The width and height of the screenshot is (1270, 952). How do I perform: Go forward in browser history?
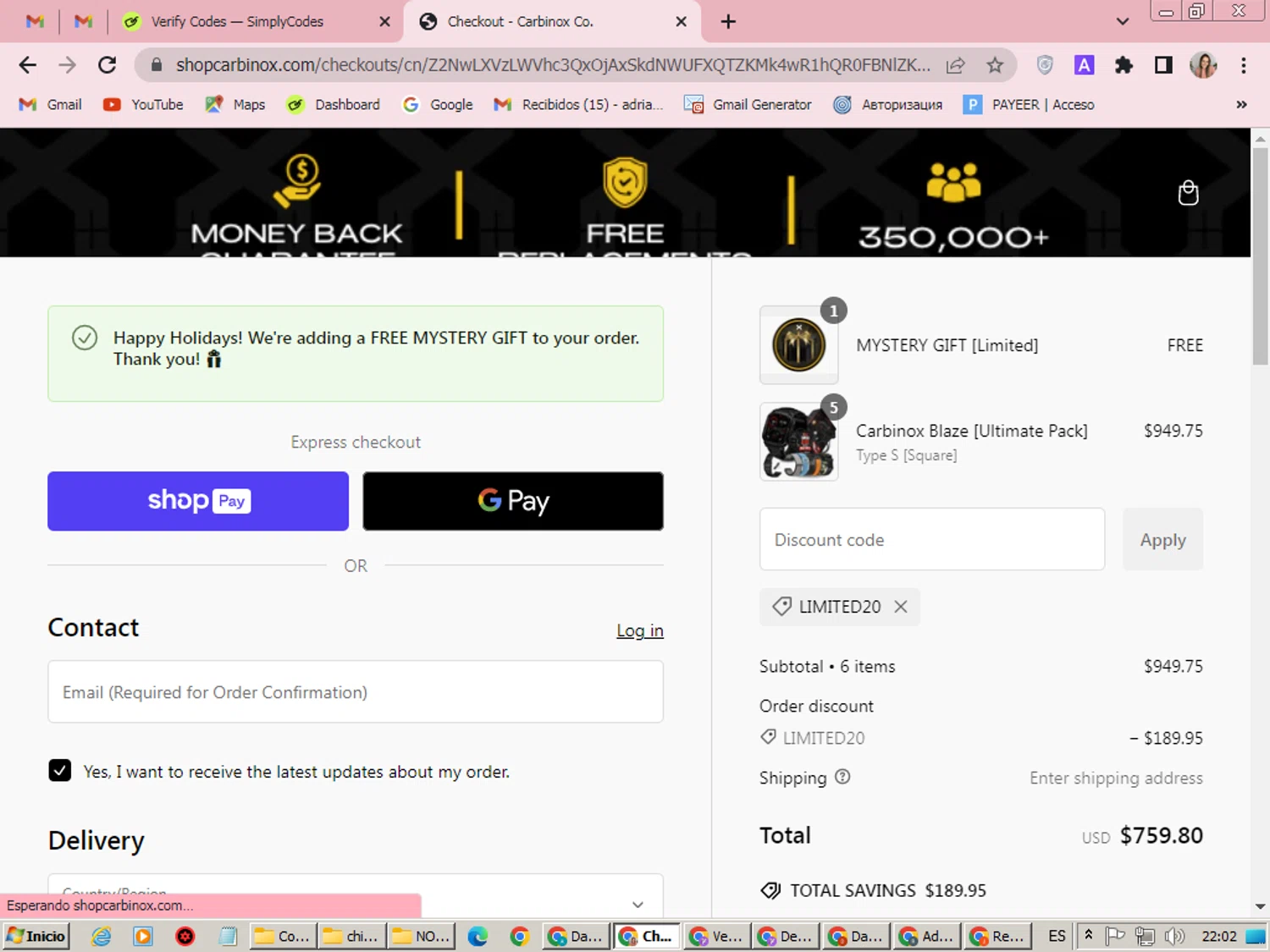[x=67, y=65]
